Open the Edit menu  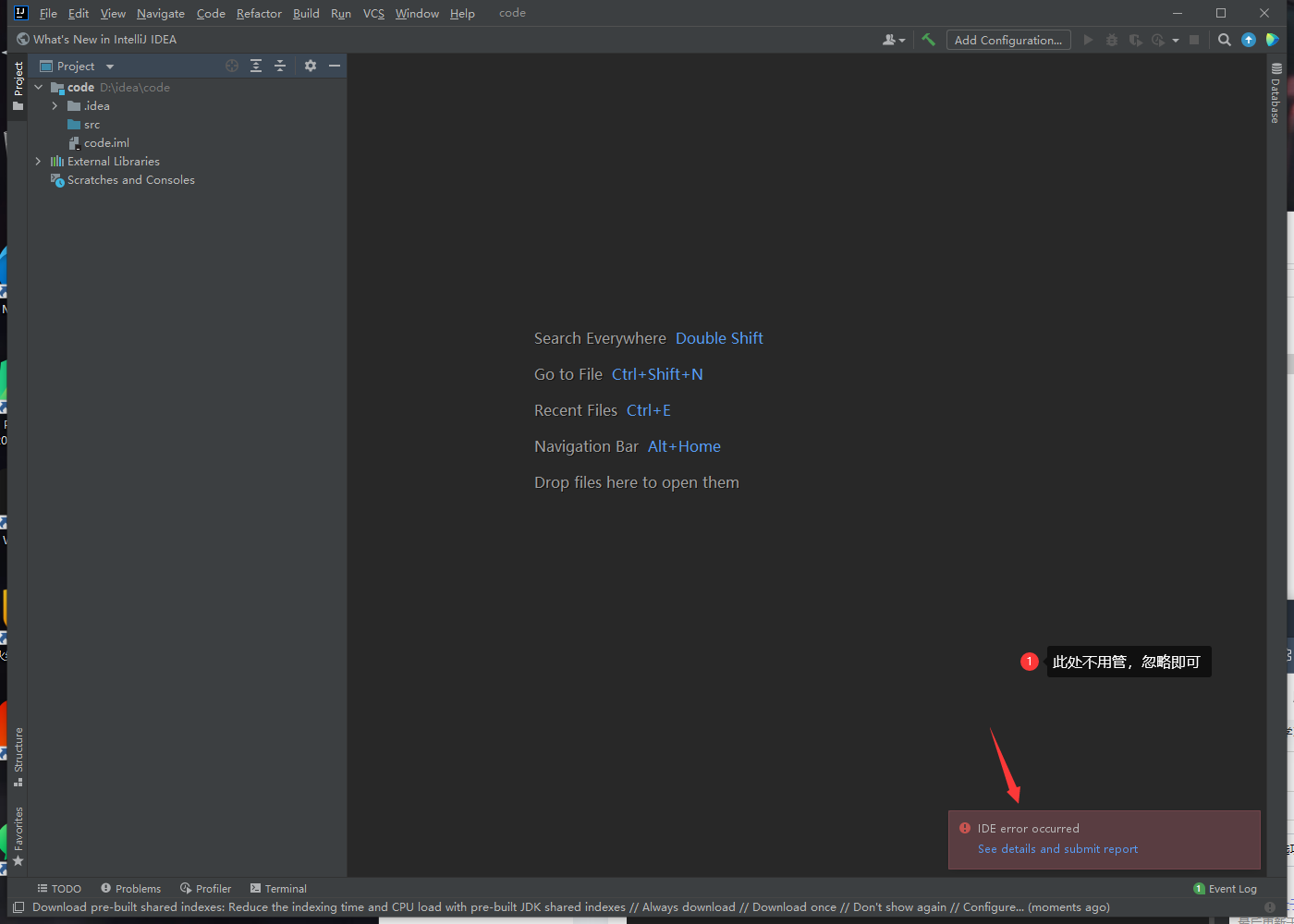79,13
